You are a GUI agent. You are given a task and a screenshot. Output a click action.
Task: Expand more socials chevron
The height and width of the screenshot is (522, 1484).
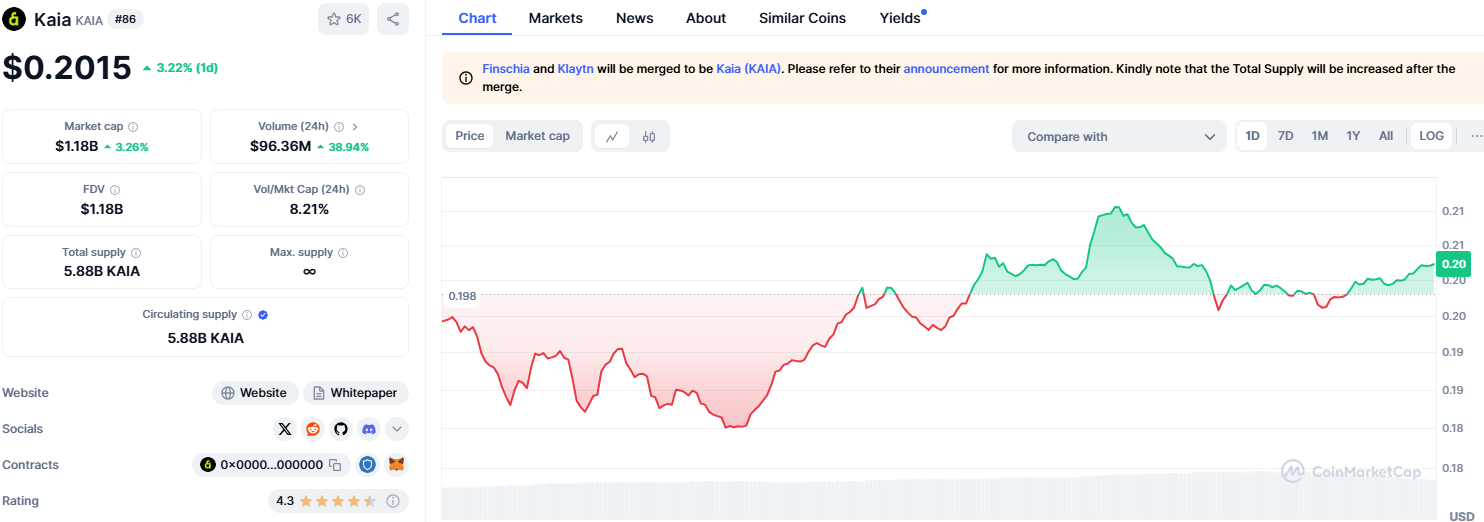397,429
